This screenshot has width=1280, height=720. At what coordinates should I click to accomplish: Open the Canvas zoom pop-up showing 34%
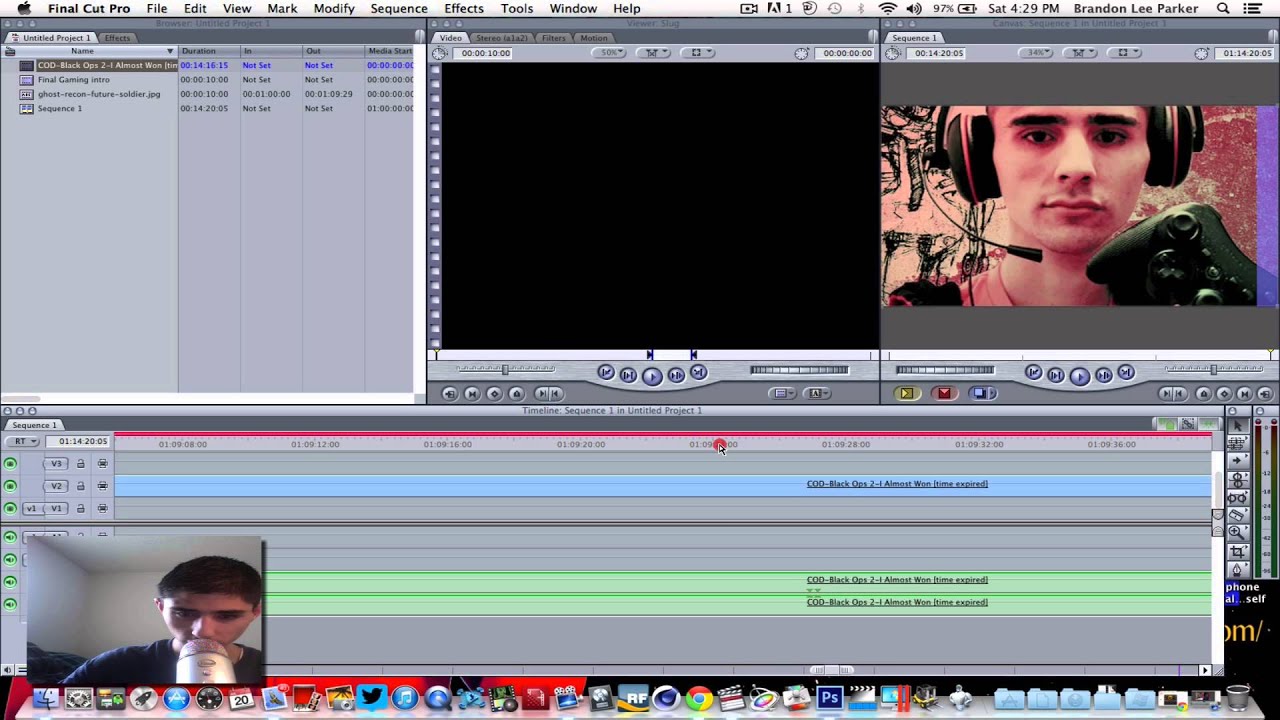1036,53
